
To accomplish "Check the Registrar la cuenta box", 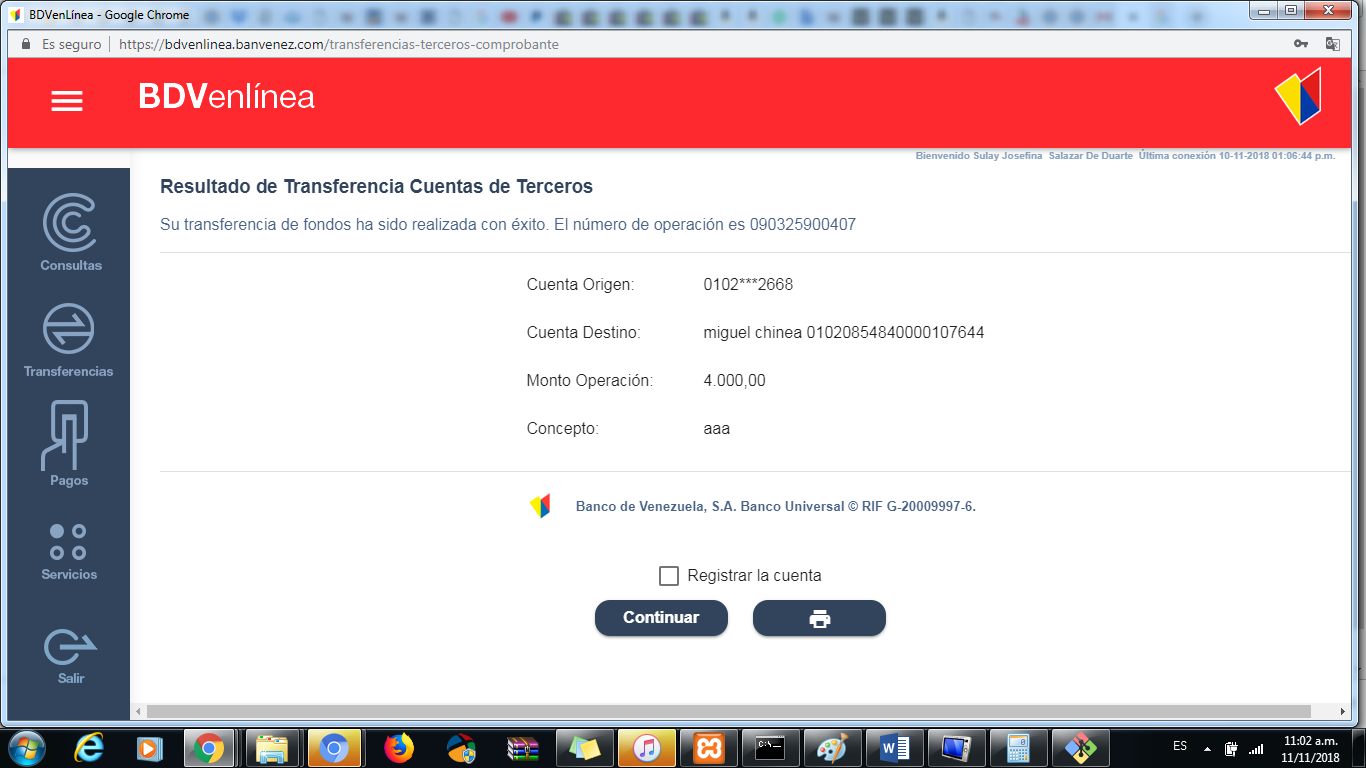I will (x=669, y=576).
